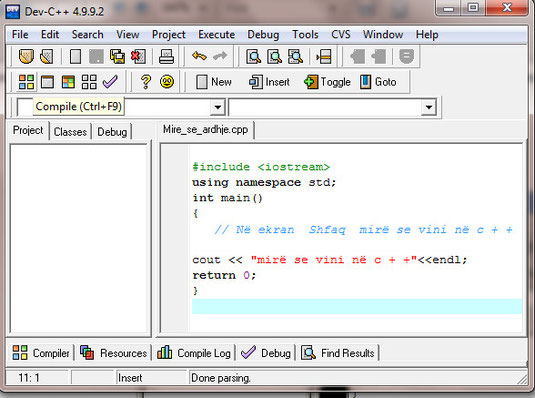Click the Redo arrow icon

tap(220, 56)
